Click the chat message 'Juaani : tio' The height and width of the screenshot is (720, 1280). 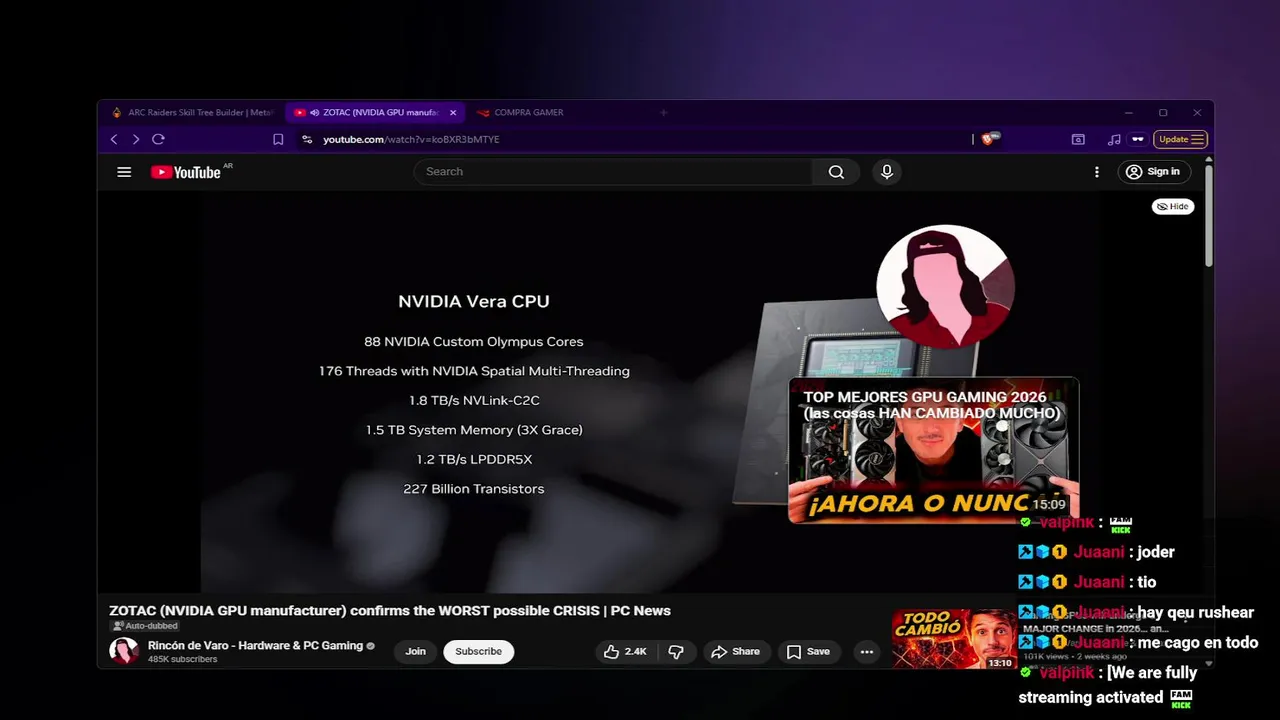[x=1087, y=582]
